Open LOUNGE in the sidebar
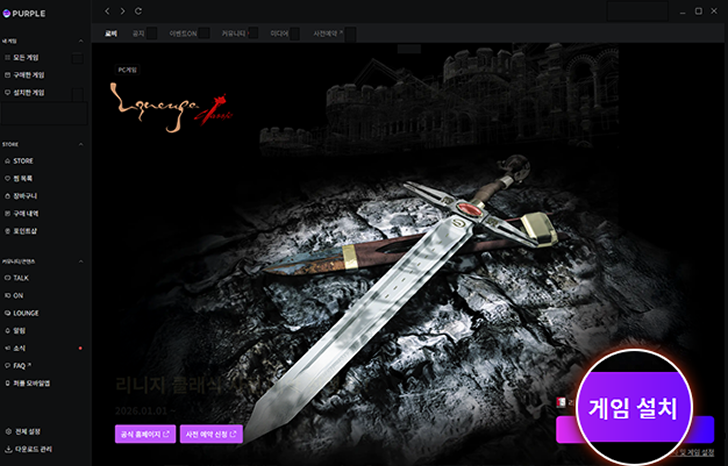The height and width of the screenshot is (466, 728). tap(21, 313)
